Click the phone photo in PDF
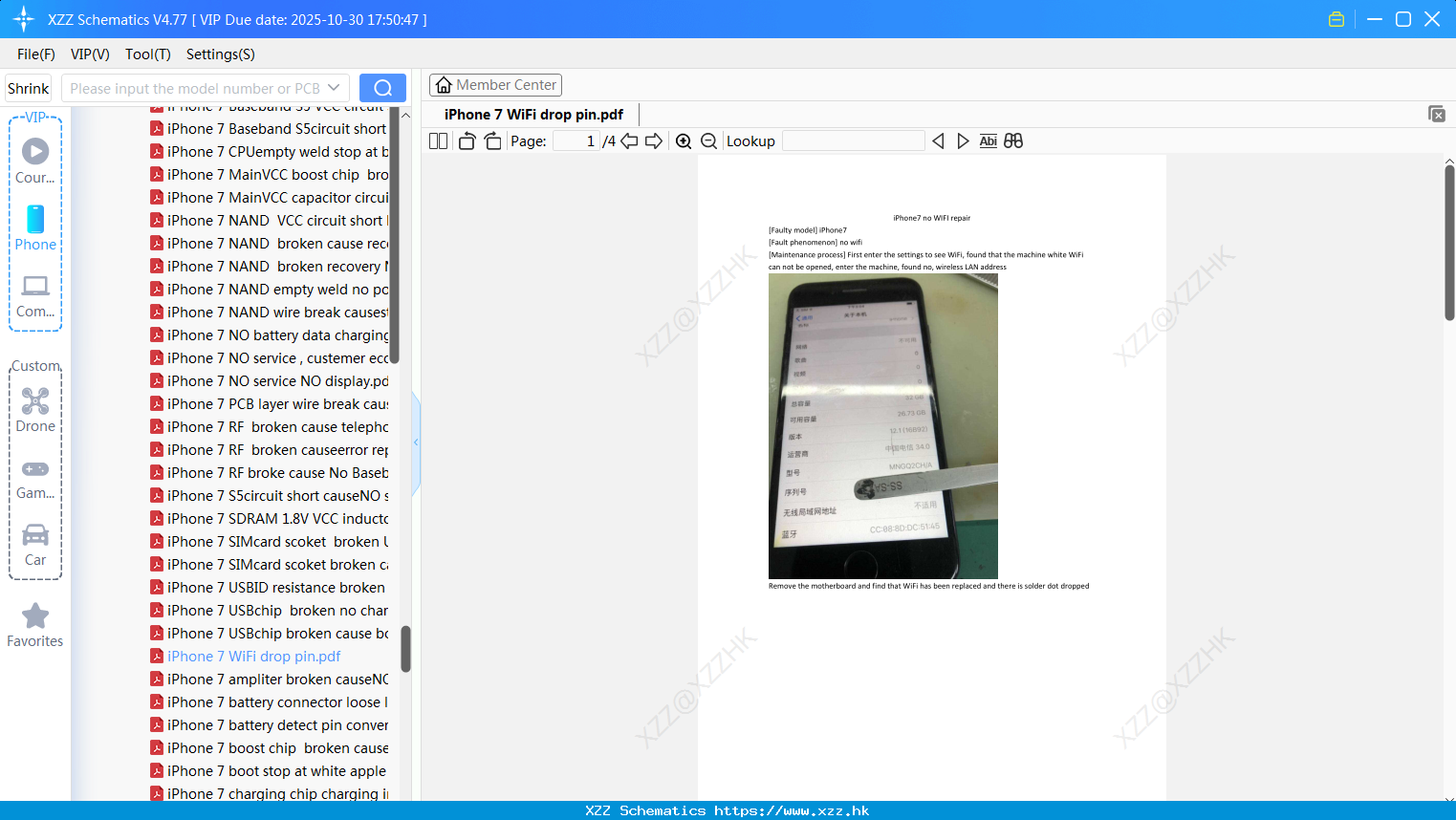Screen dimensions: 1456x820 click(x=882, y=426)
